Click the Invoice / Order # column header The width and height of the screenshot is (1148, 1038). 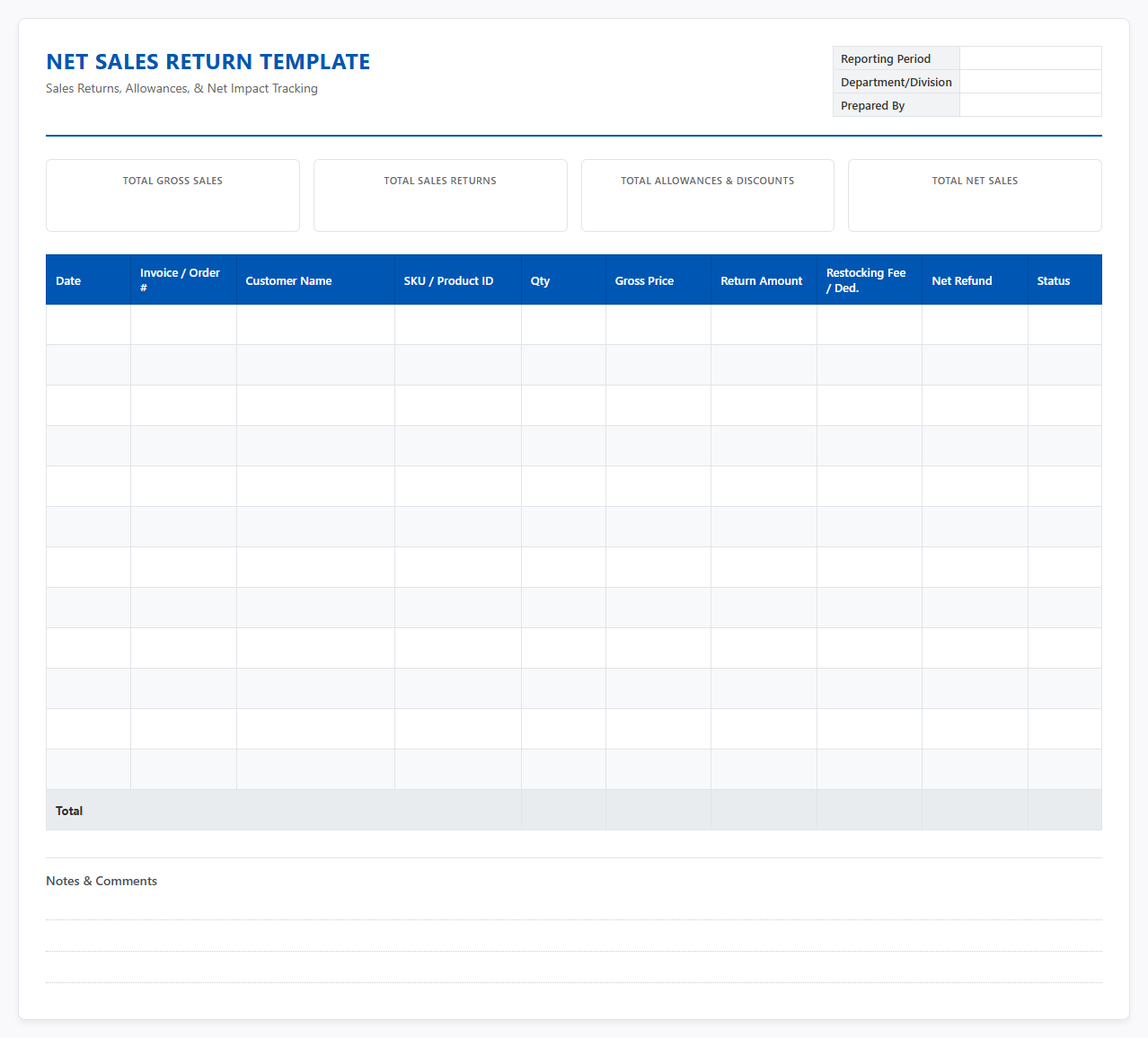pyautogui.click(x=183, y=280)
